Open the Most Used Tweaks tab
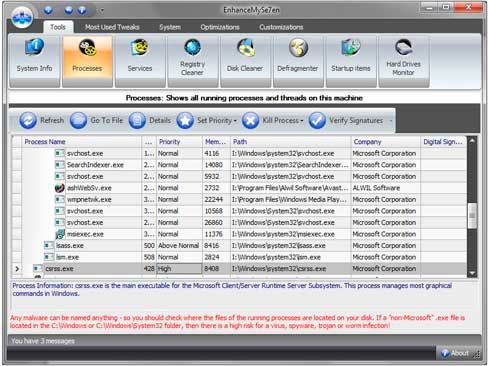Viewport: 488px width, 366px height. point(112,27)
